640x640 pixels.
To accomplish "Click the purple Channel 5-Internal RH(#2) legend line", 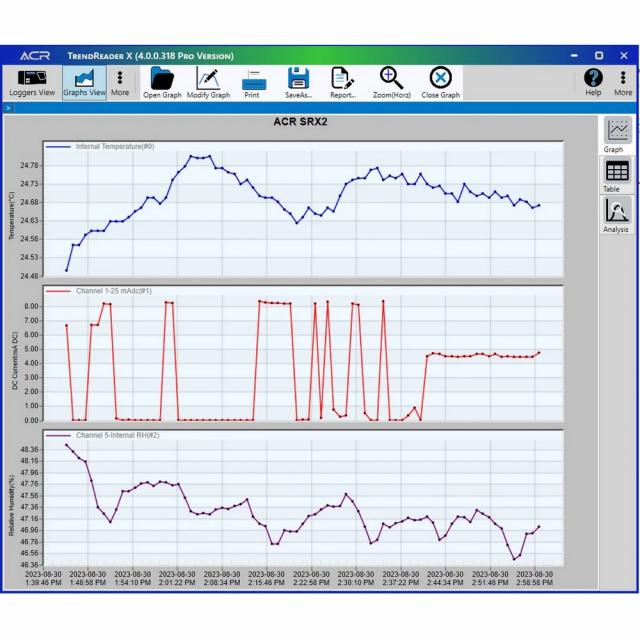I will coord(60,436).
